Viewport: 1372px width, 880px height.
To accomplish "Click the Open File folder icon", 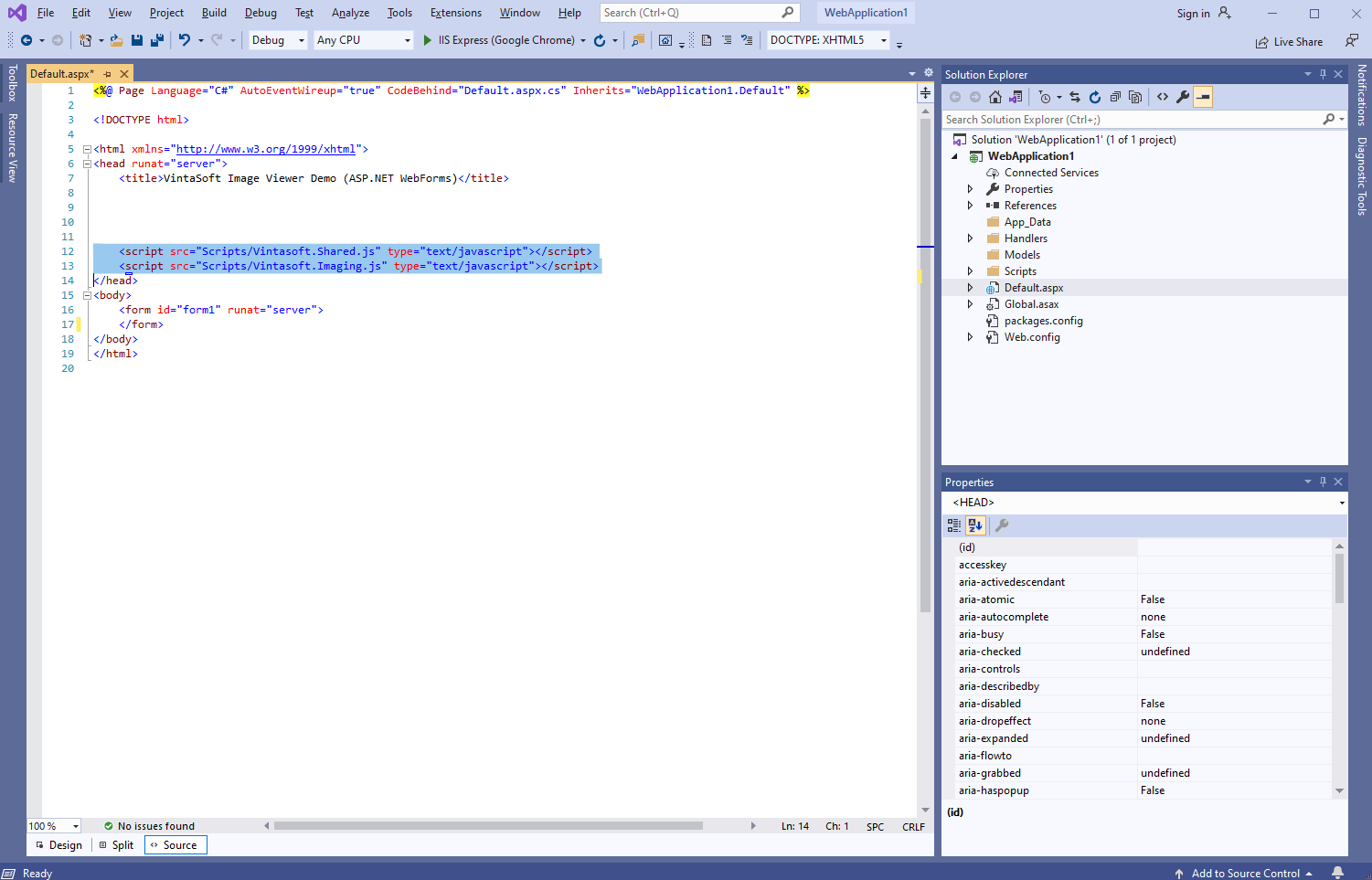I will click(x=117, y=40).
